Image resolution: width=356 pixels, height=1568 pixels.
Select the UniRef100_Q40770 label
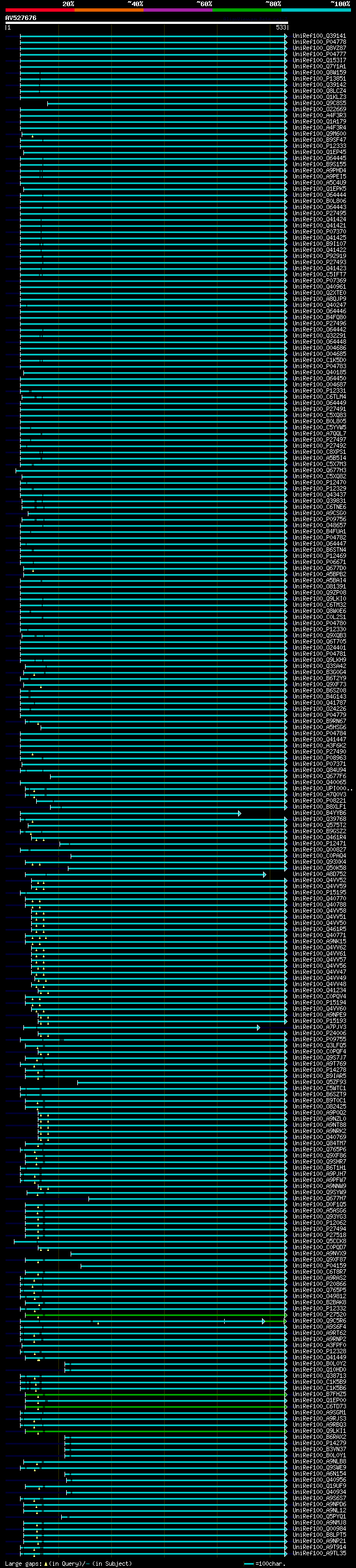319,898
